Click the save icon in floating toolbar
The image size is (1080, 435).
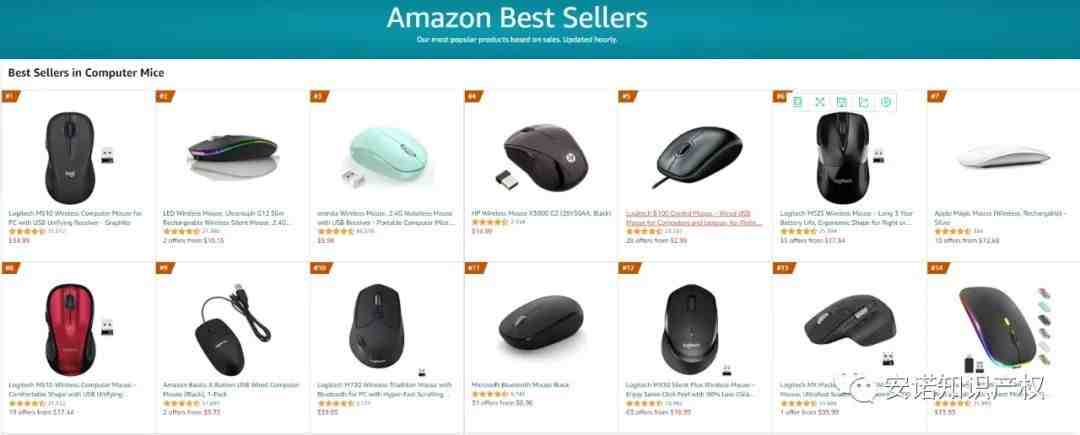click(x=842, y=102)
